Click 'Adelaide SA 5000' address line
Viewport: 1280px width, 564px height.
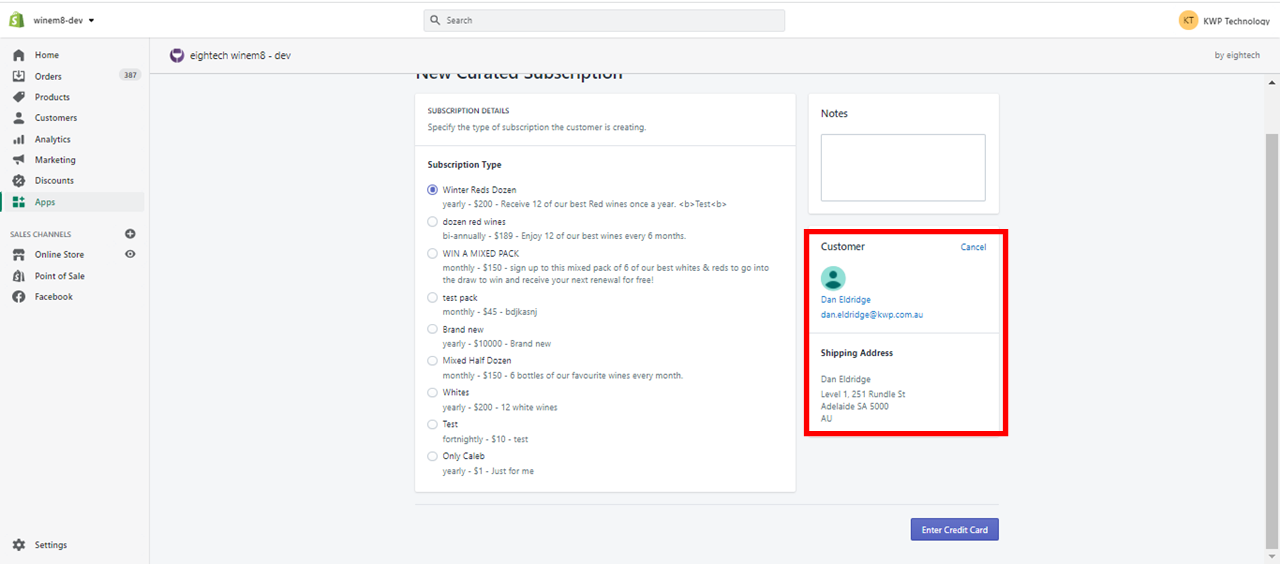855,407
